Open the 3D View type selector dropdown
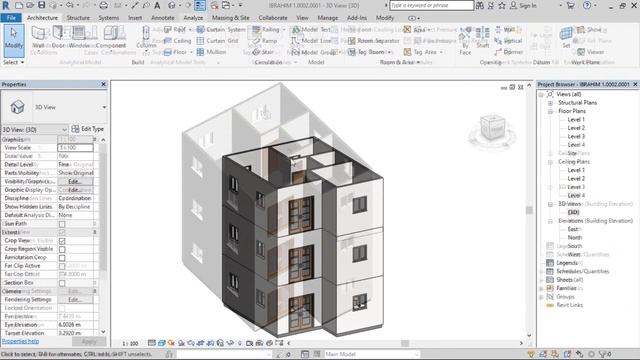Screen dimensions: 640x360 pyautogui.click(x=104, y=107)
